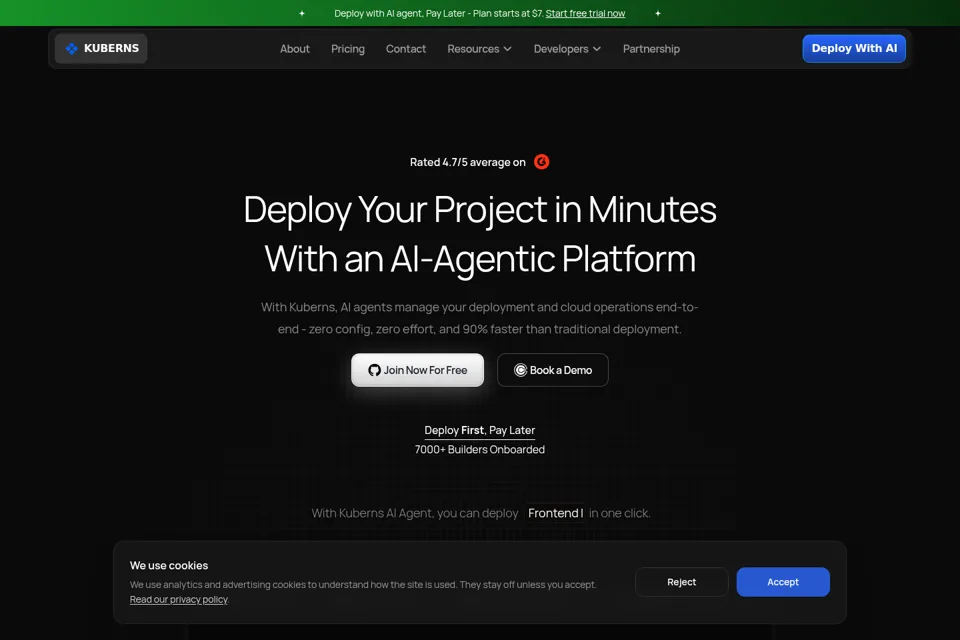Click the Deploy First, Pay Later text
Viewport: 960px width, 640px height.
[x=479, y=430]
